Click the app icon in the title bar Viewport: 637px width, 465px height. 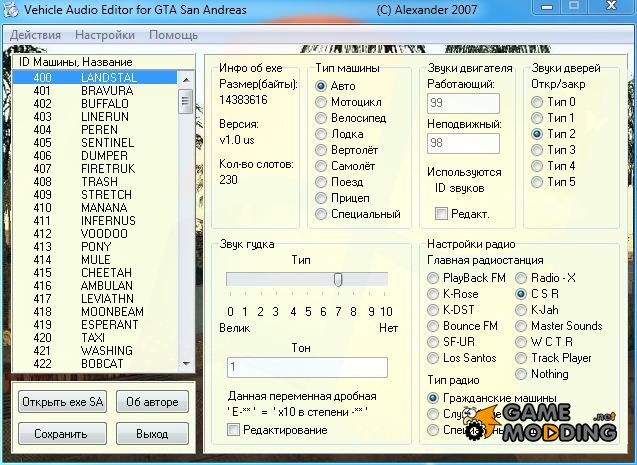click(x=10, y=9)
